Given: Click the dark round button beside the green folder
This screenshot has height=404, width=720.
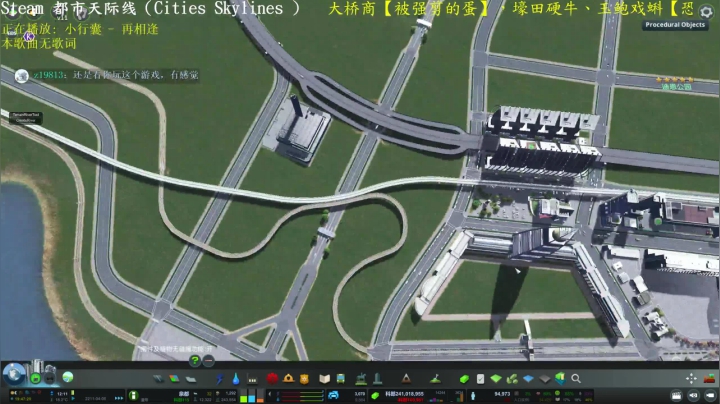Looking at the screenshot, I should pos(50,379).
